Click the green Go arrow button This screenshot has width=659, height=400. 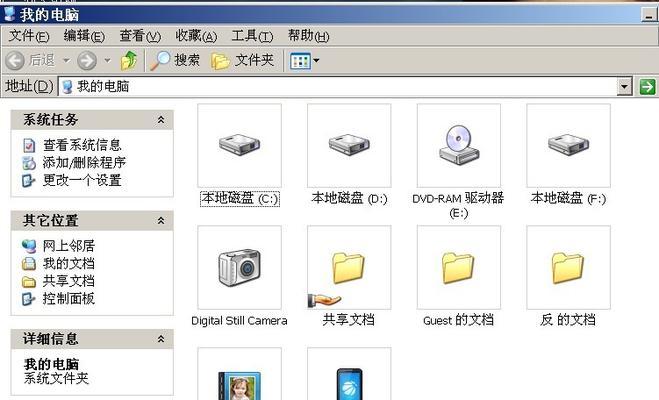coord(647,87)
